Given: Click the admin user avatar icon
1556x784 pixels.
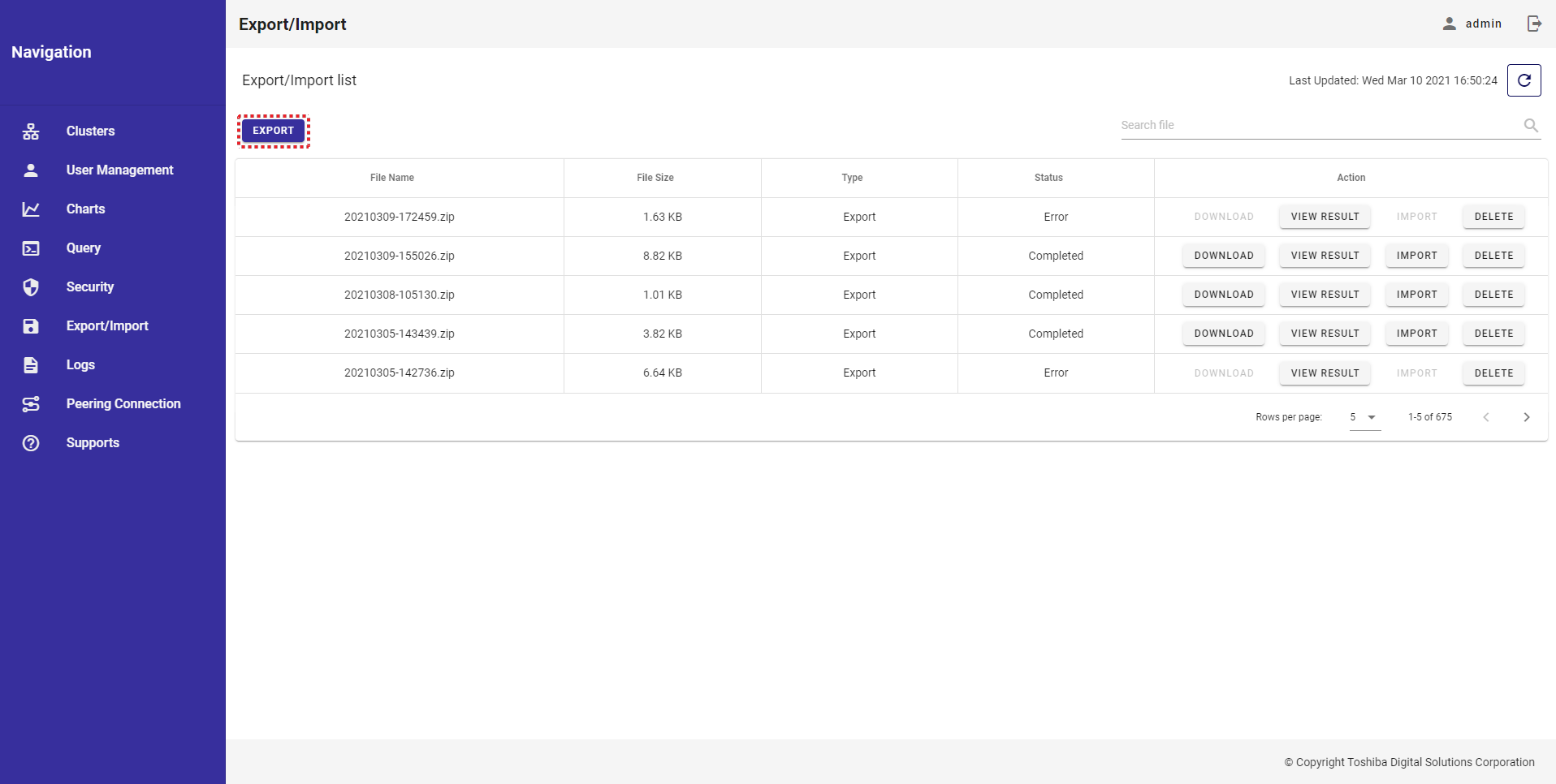Looking at the screenshot, I should (x=1449, y=24).
